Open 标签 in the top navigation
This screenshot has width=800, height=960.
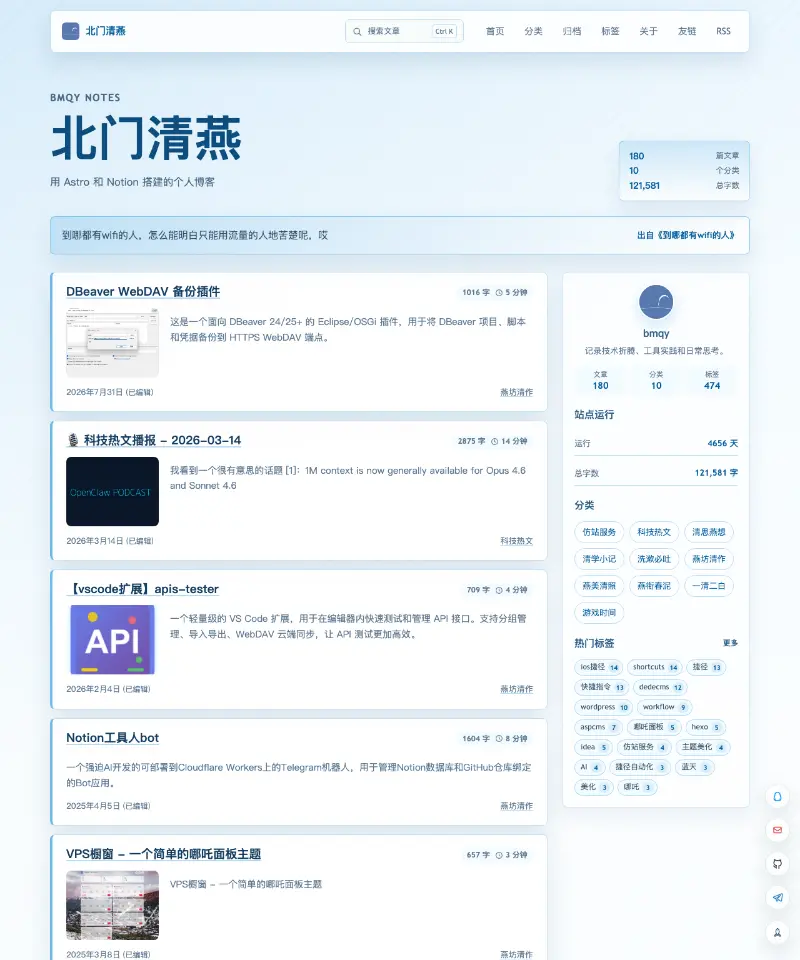[610, 31]
